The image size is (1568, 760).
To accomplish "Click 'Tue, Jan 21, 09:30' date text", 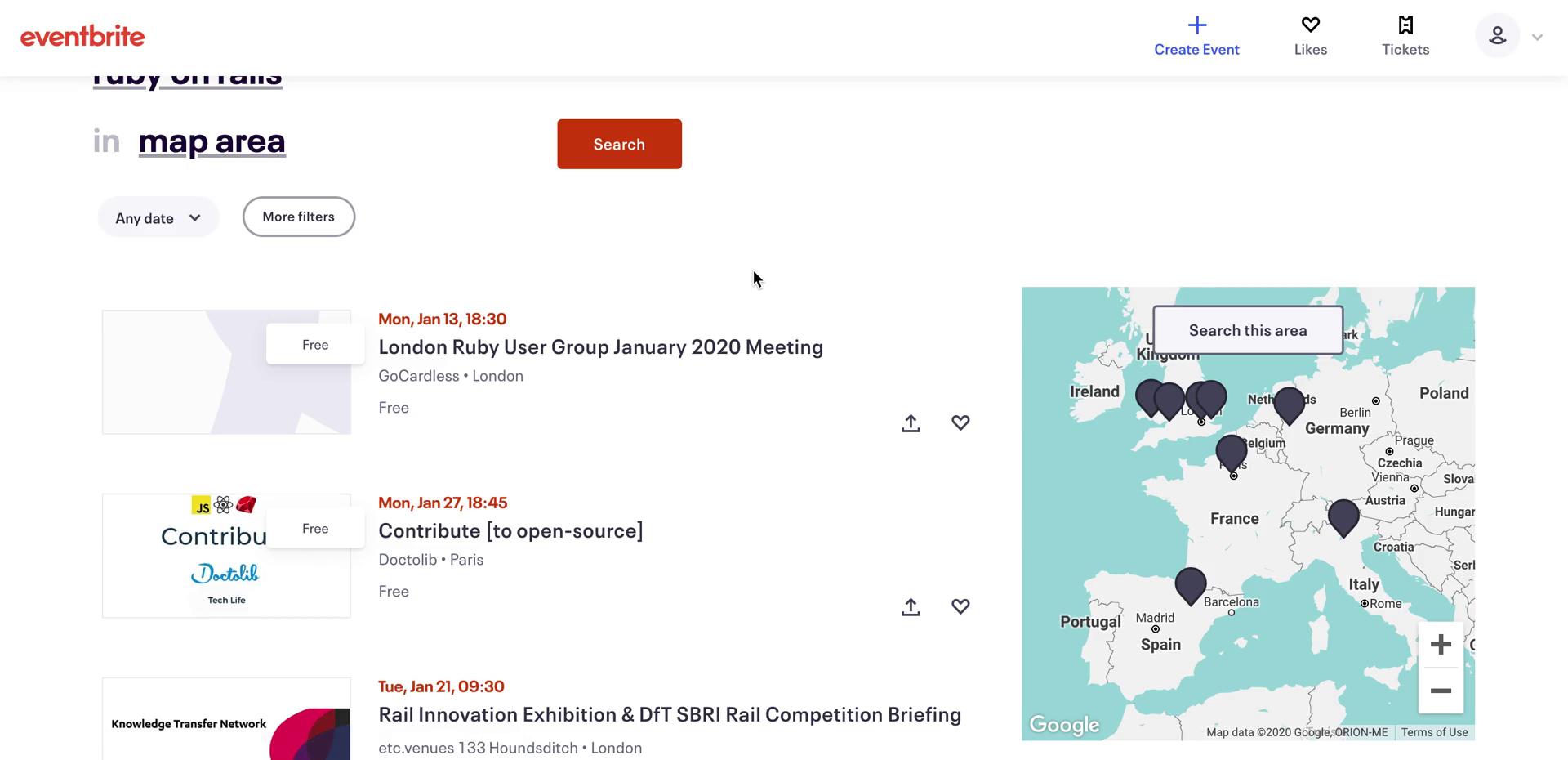I will pyautogui.click(x=441, y=686).
